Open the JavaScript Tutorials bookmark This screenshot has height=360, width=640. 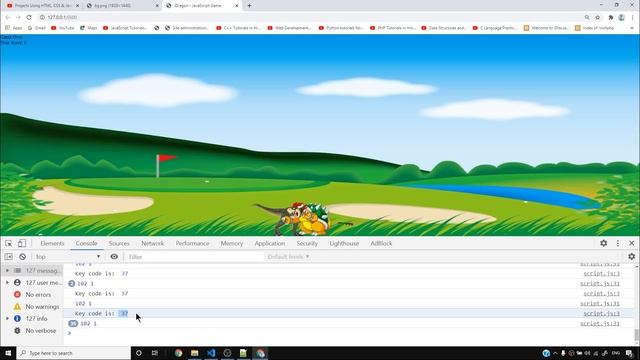coord(125,28)
